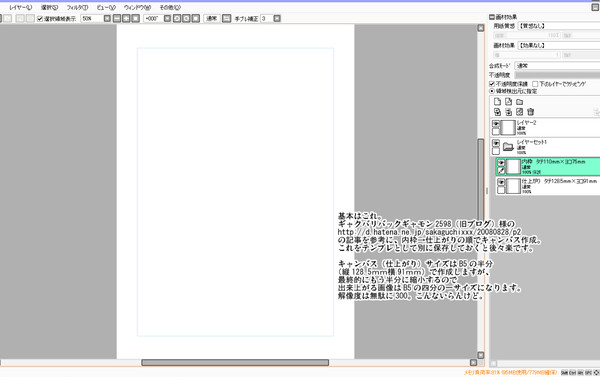Open the zoom percentage dropdown arrow
This screenshot has height=377, width=600.
coord(107,18)
